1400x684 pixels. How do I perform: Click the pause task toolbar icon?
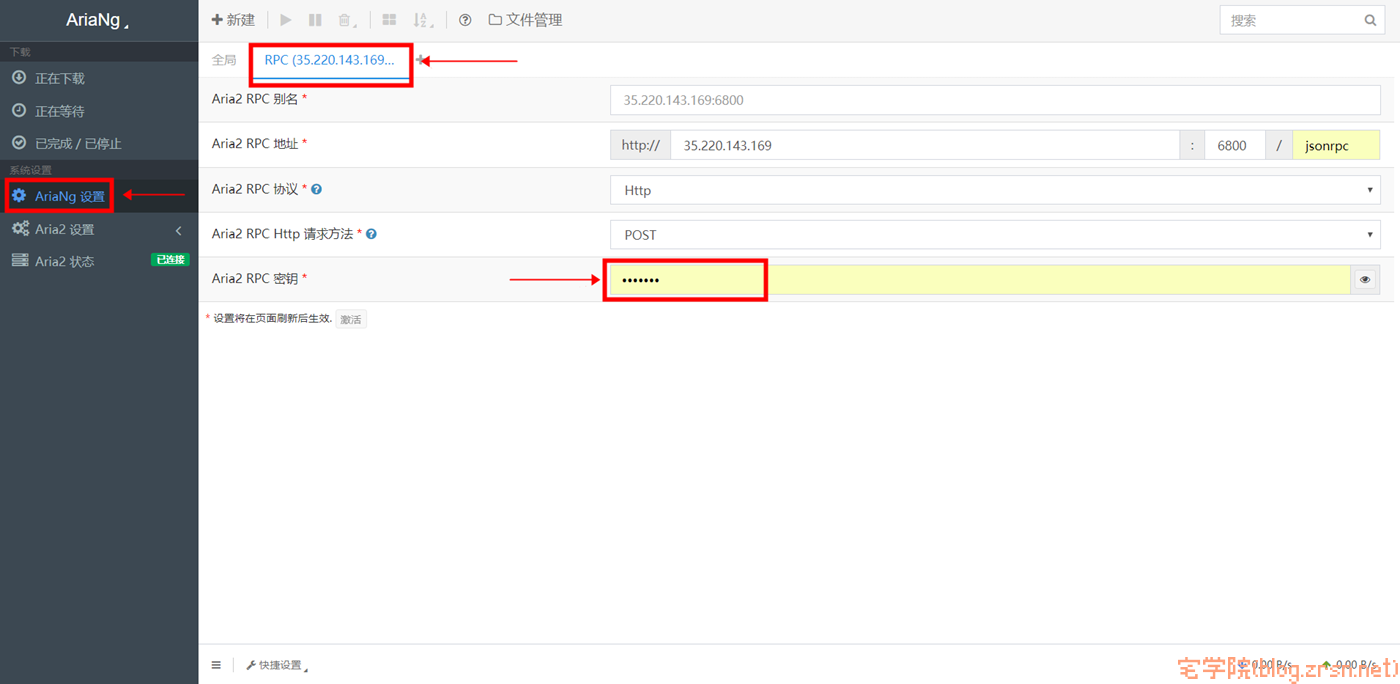coord(315,20)
